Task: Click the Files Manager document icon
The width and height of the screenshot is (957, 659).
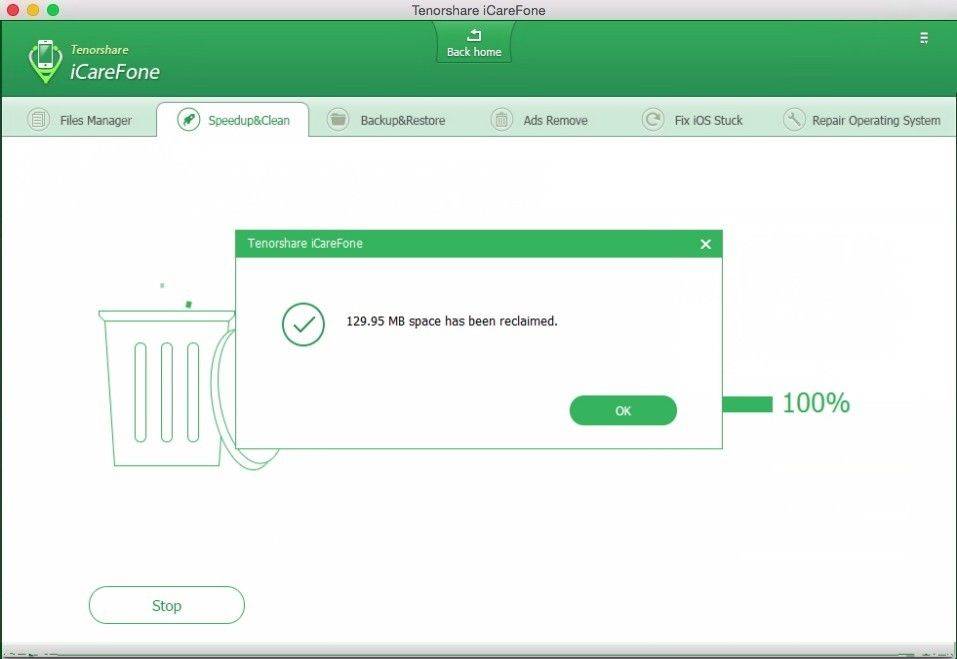Action: pyautogui.click(x=38, y=119)
